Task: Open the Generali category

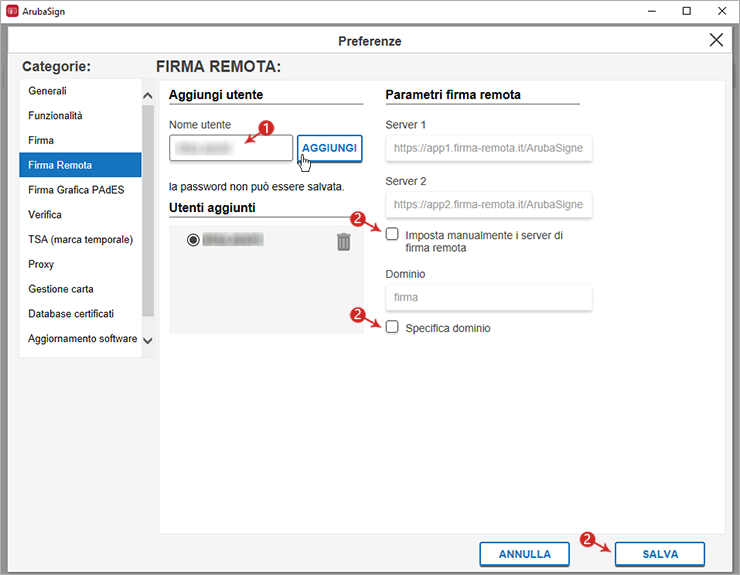Action: (80, 91)
